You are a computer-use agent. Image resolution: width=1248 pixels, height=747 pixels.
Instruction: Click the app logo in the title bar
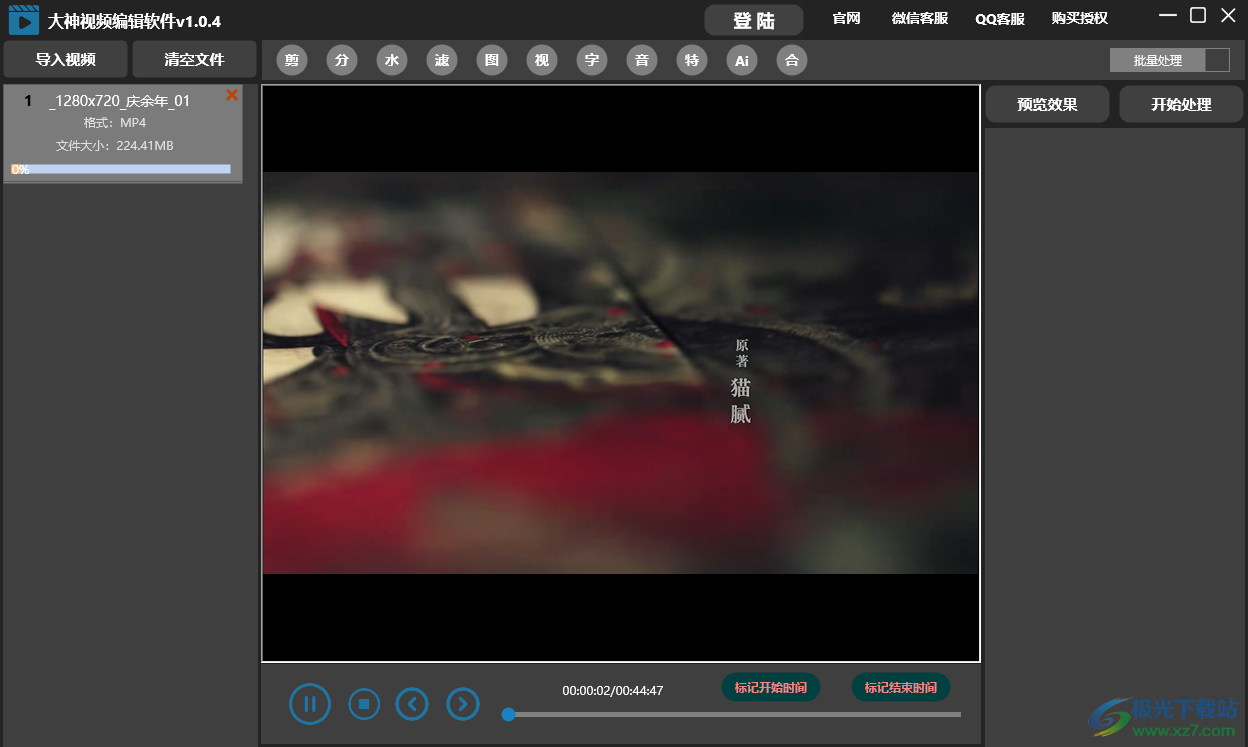(x=24, y=19)
